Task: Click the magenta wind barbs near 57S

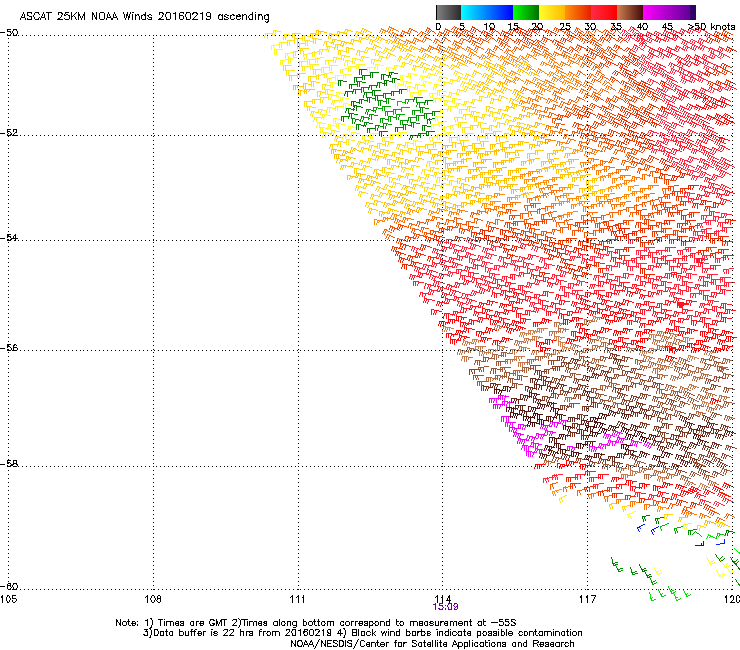Action: coord(529,427)
